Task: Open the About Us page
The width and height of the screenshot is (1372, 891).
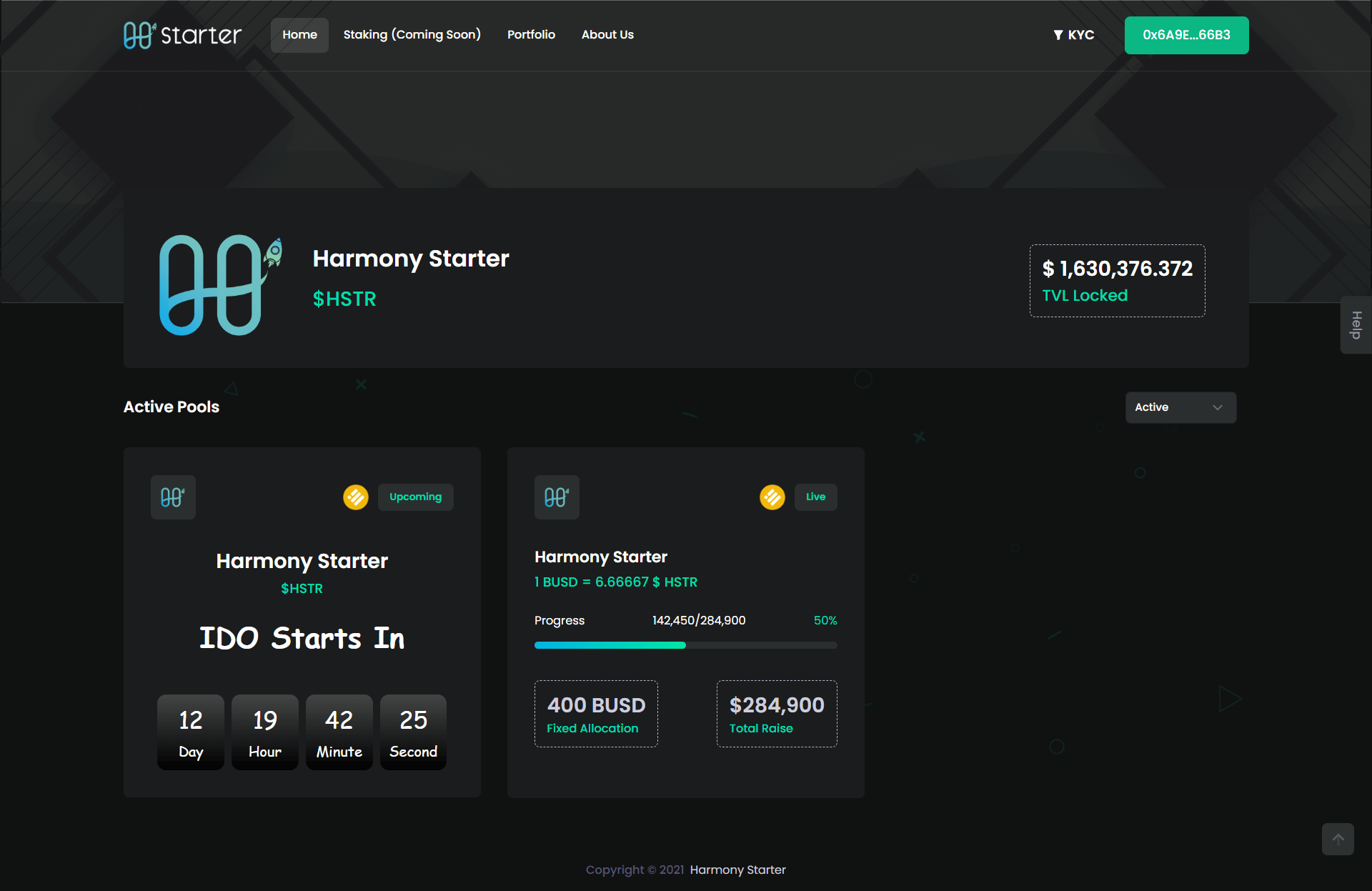Action: click(607, 35)
